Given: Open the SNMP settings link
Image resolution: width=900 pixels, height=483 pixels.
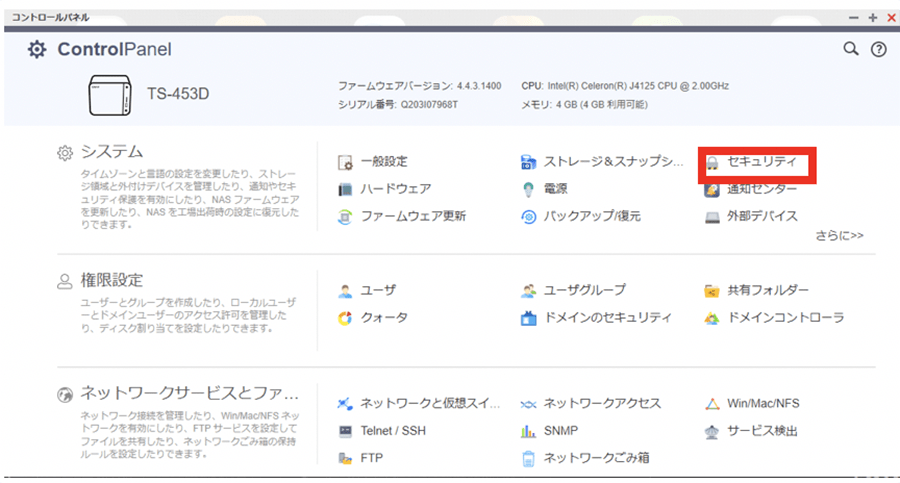Looking at the screenshot, I should 561,431.
